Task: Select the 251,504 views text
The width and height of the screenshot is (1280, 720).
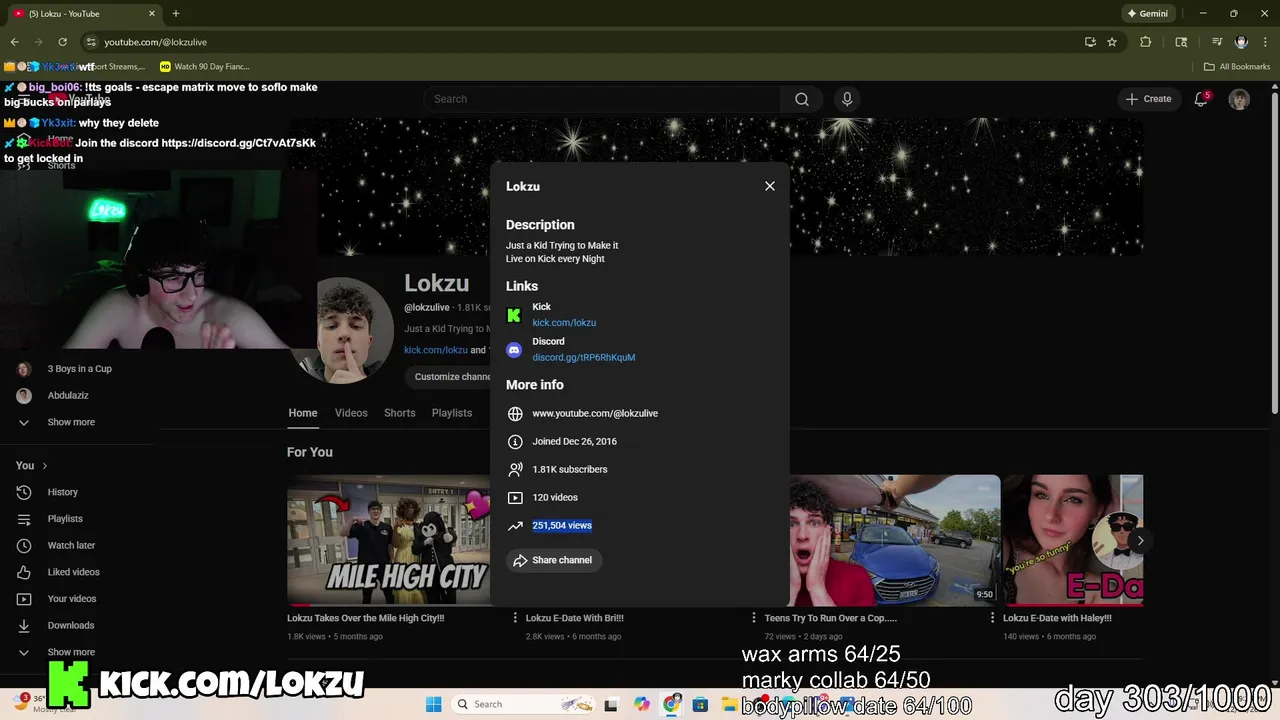Action: pyautogui.click(x=562, y=525)
